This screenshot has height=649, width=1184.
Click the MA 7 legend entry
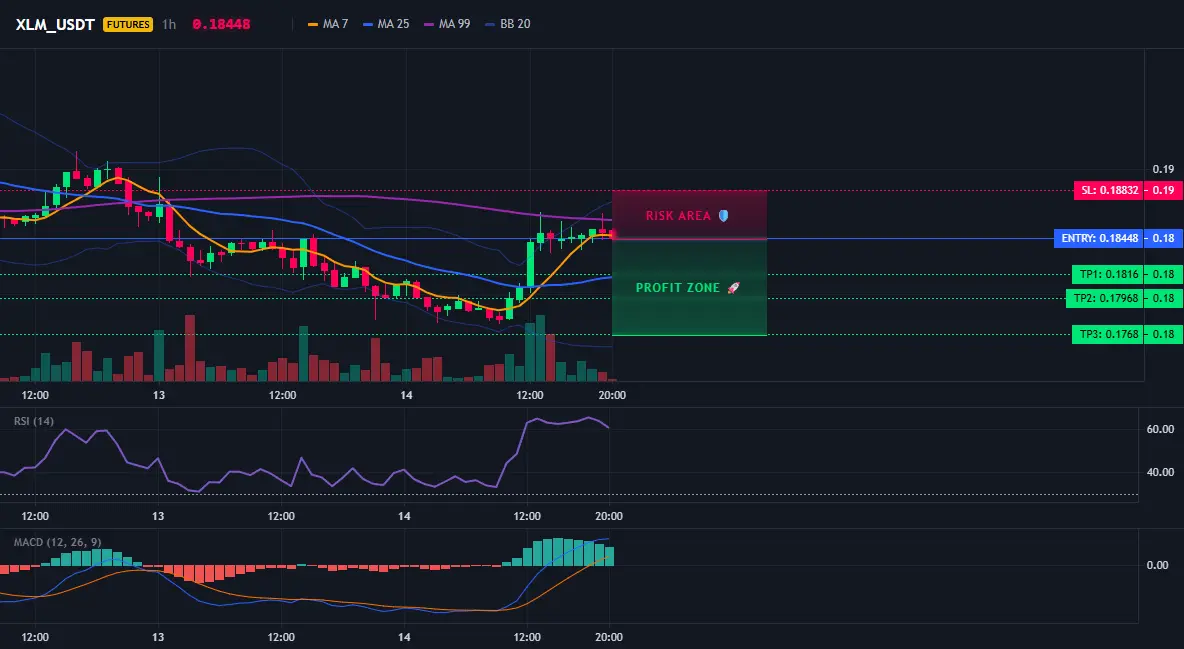click(328, 24)
